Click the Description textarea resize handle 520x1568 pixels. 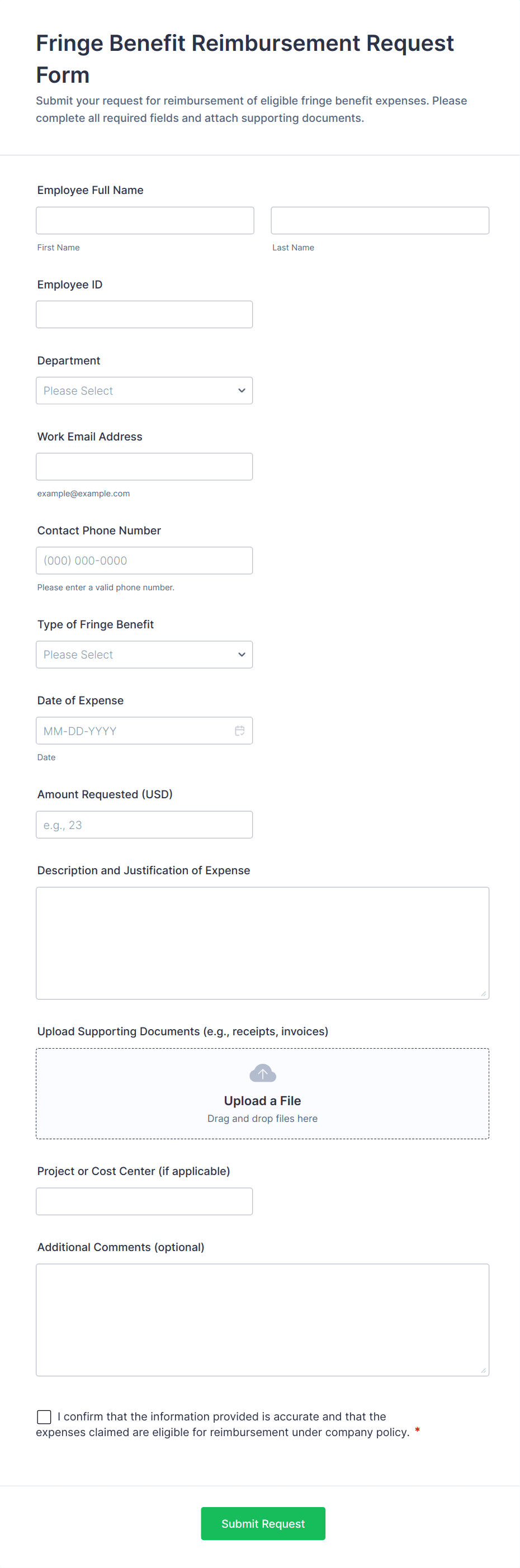[484, 993]
